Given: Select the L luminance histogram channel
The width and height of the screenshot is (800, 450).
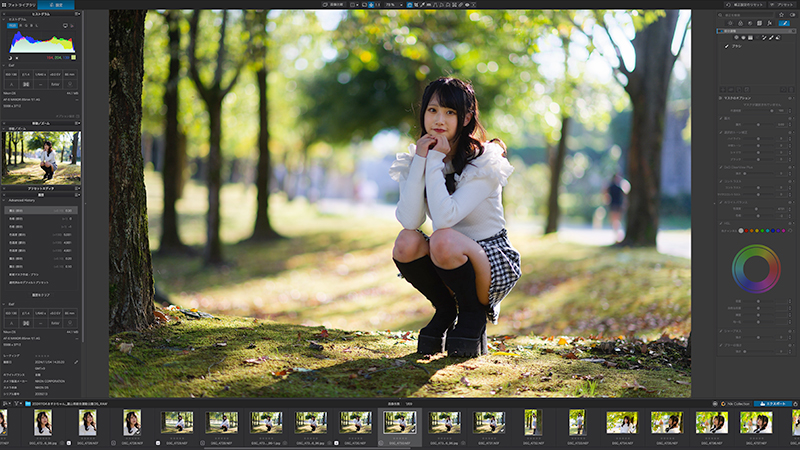Looking at the screenshot, I should coord(37,26).
